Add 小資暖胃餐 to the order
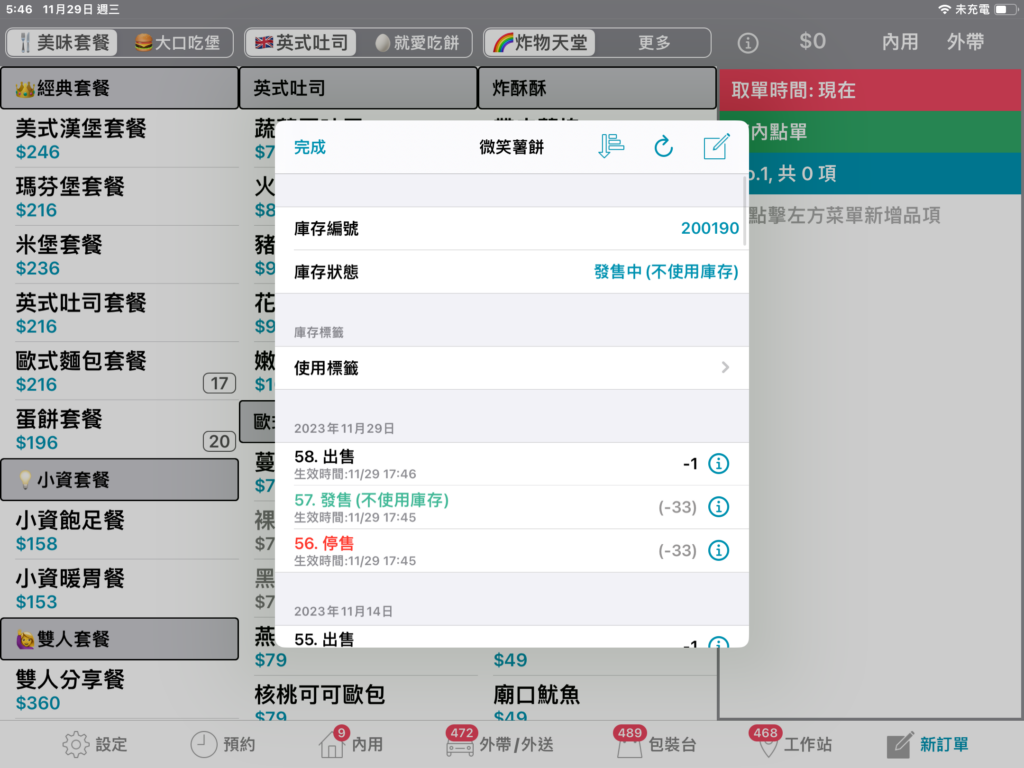The width and height of the screenshot is (1024, 768). 120,588
